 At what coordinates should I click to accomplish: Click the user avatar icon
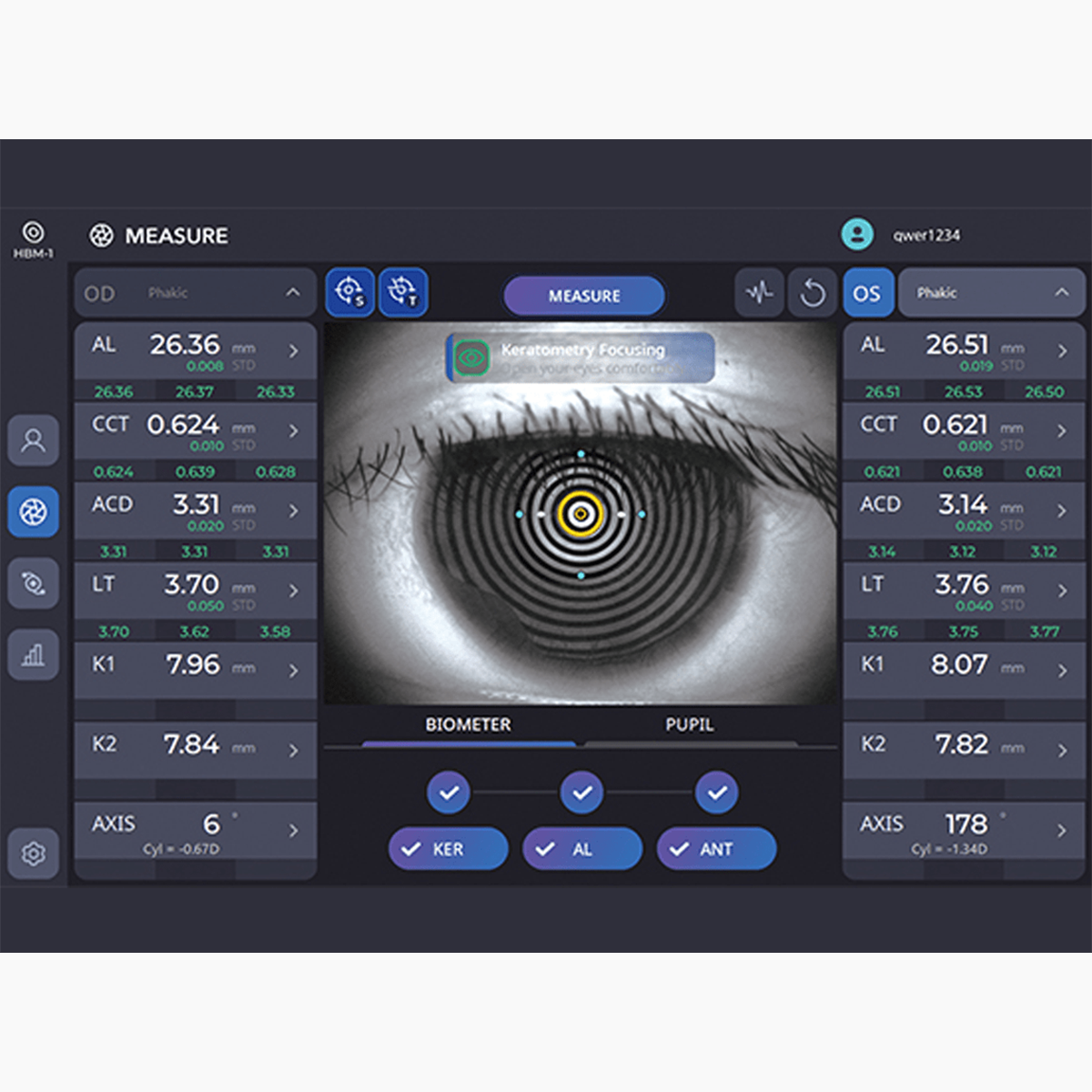pyautogui.click(x=856, y=235)
